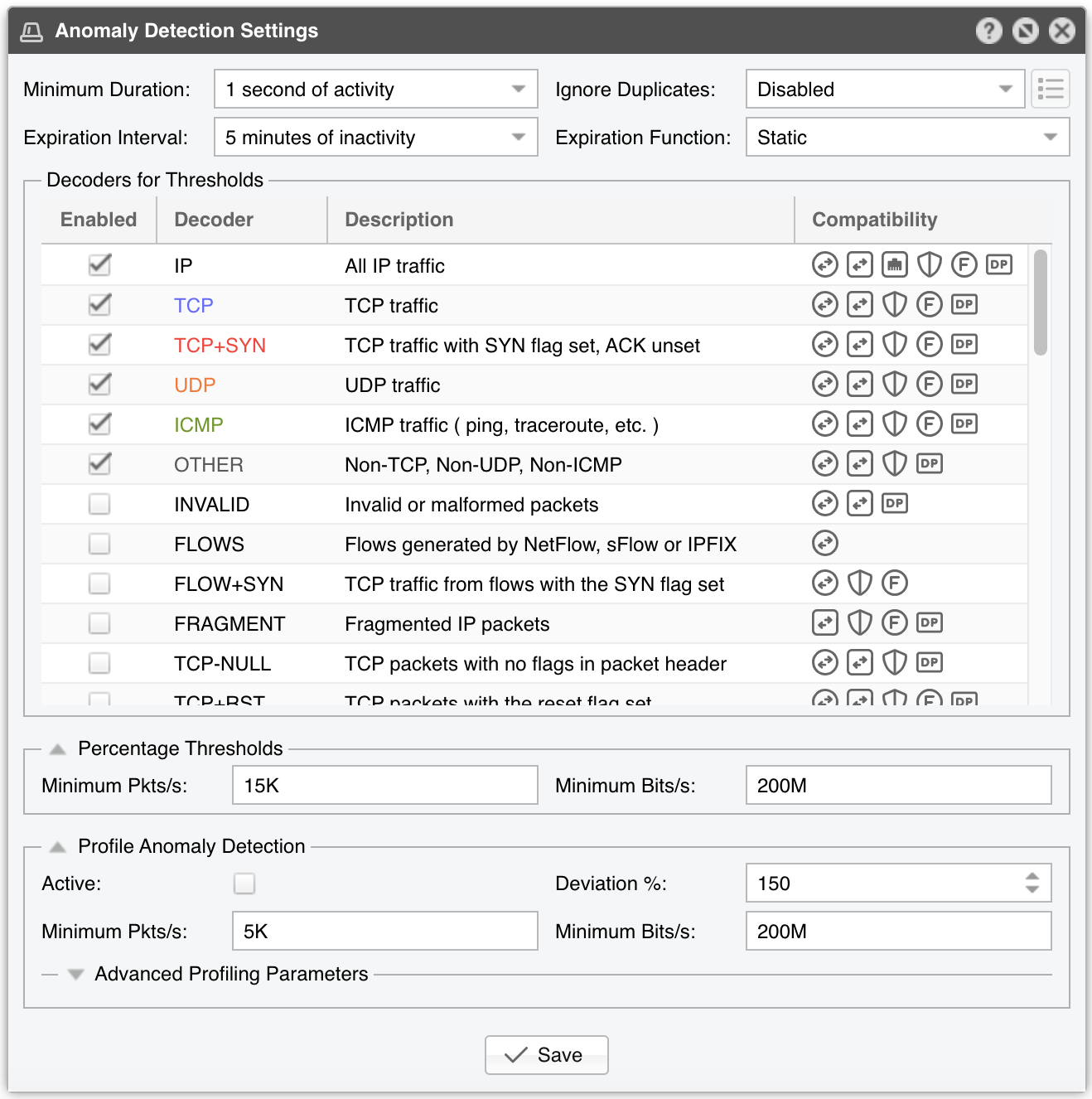
Task: Expand Advanced Profiling Parameters section
Action: 76,975
